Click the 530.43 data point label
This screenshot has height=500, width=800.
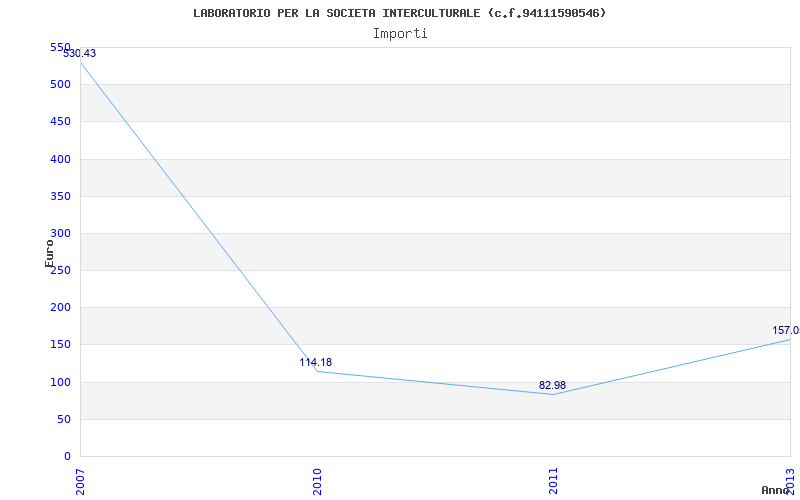(80, 53)
